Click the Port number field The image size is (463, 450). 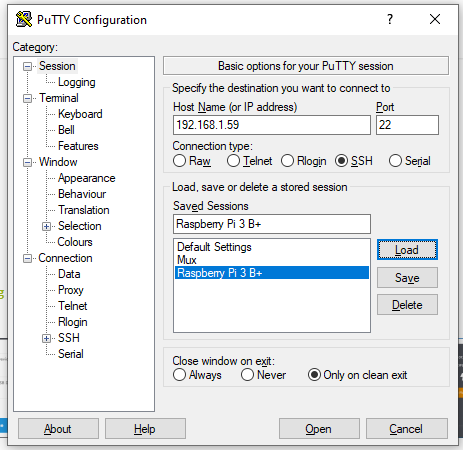coord(407,125)
